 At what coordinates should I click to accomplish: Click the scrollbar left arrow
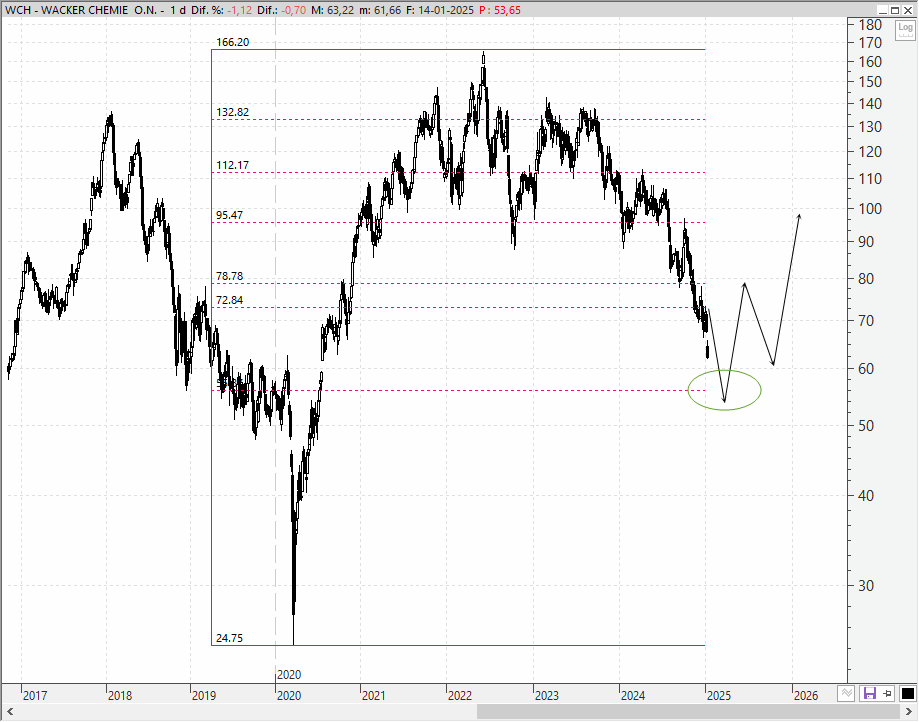(x=10, y=712)
